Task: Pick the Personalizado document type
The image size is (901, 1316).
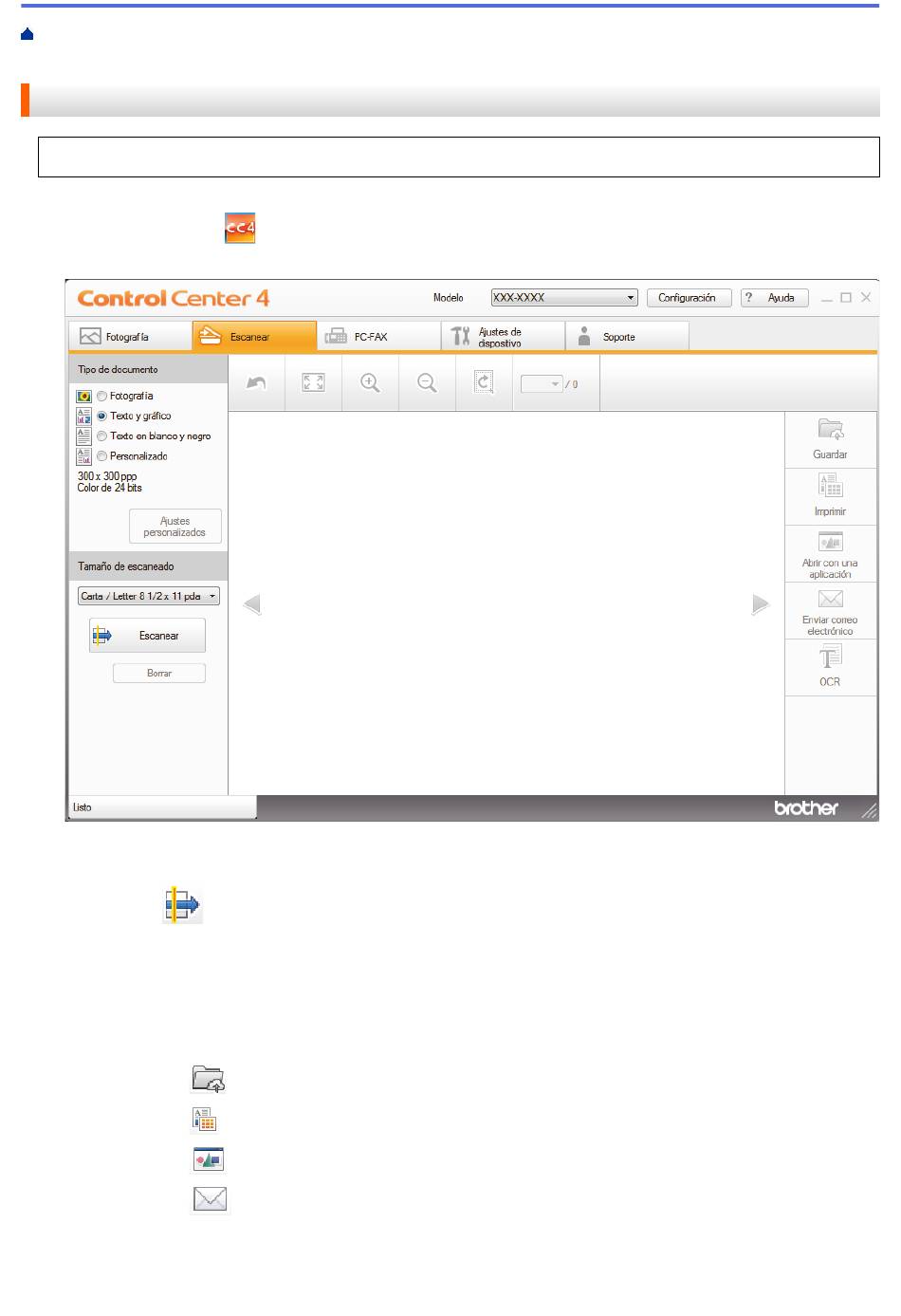Action: click(101, 456)
